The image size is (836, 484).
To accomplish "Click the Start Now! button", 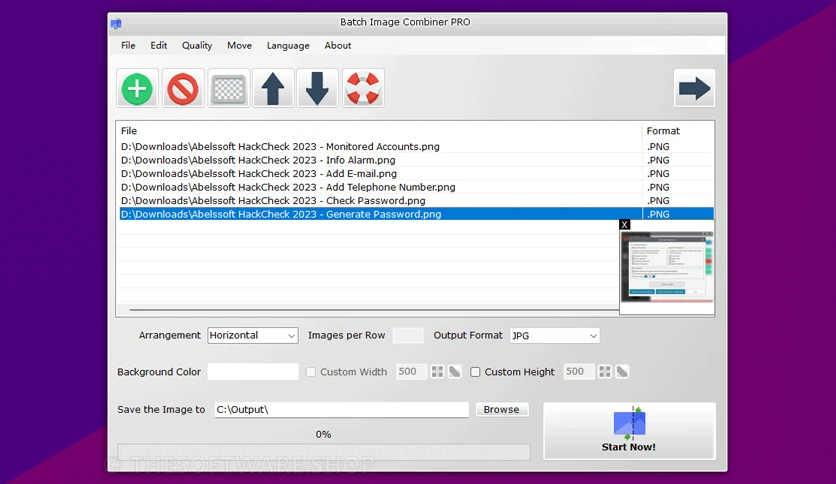I will 629,431.
